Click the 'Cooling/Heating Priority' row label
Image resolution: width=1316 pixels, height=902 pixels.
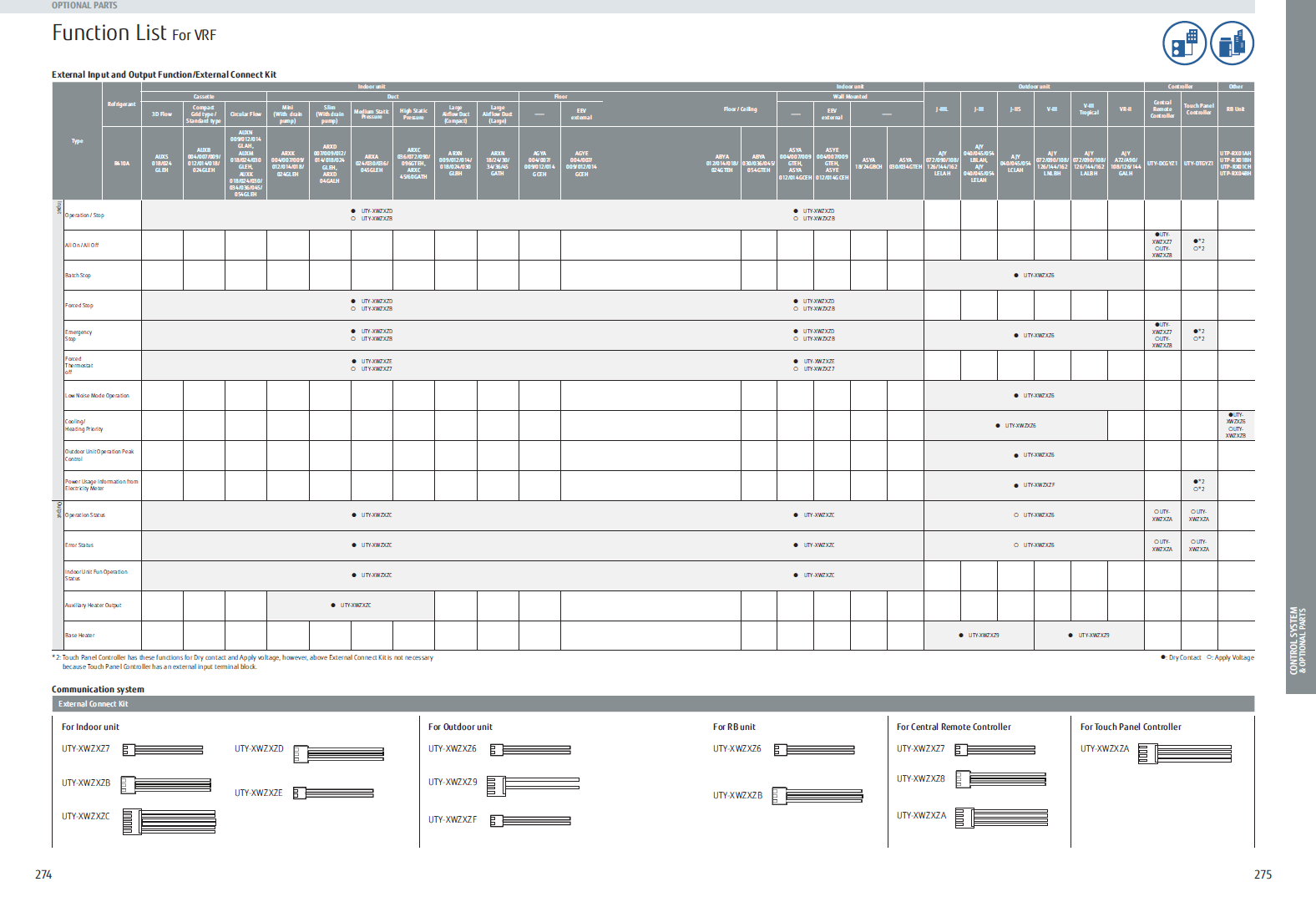[84, 426]
